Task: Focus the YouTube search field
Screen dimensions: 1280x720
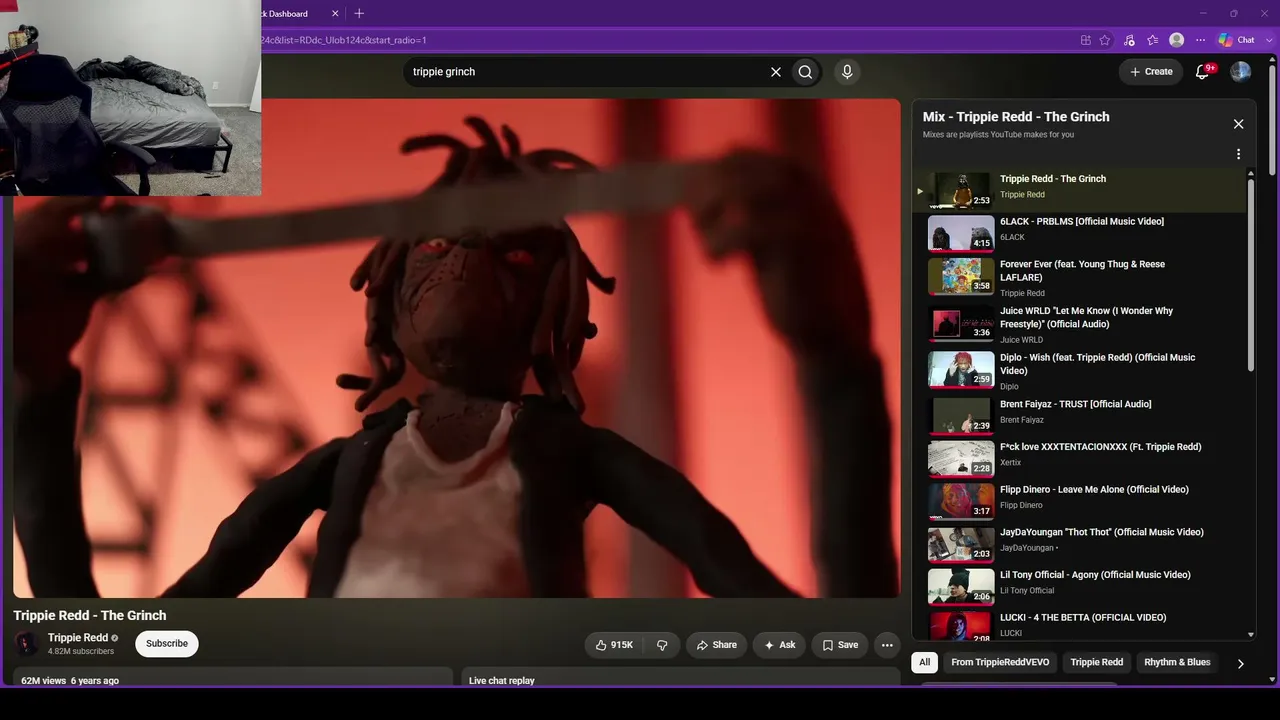Action: click(x=585, y=72)
